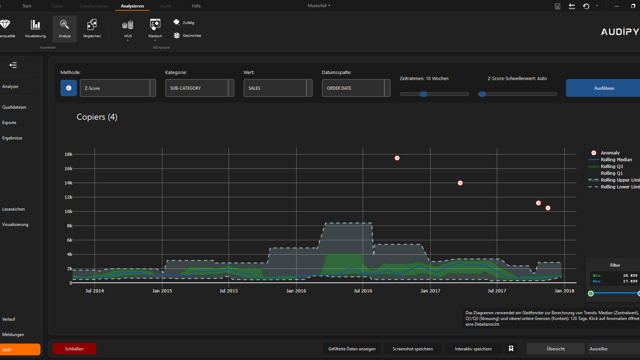
Task: Open Lesezeichen in the sidebar
Action: 13,209
